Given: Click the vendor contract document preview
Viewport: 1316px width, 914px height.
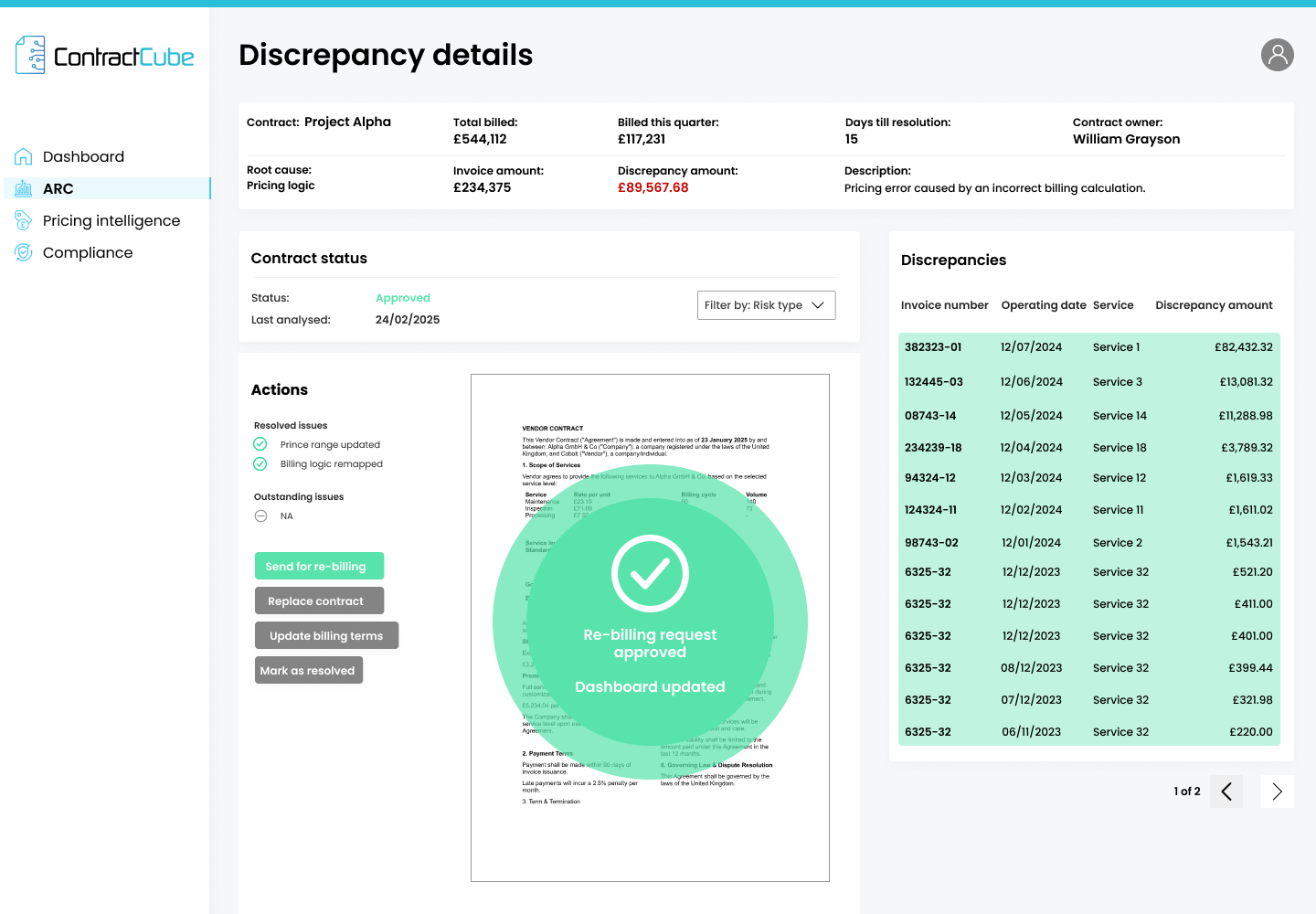Looking at the screenshot, I should tap(650, 628).
